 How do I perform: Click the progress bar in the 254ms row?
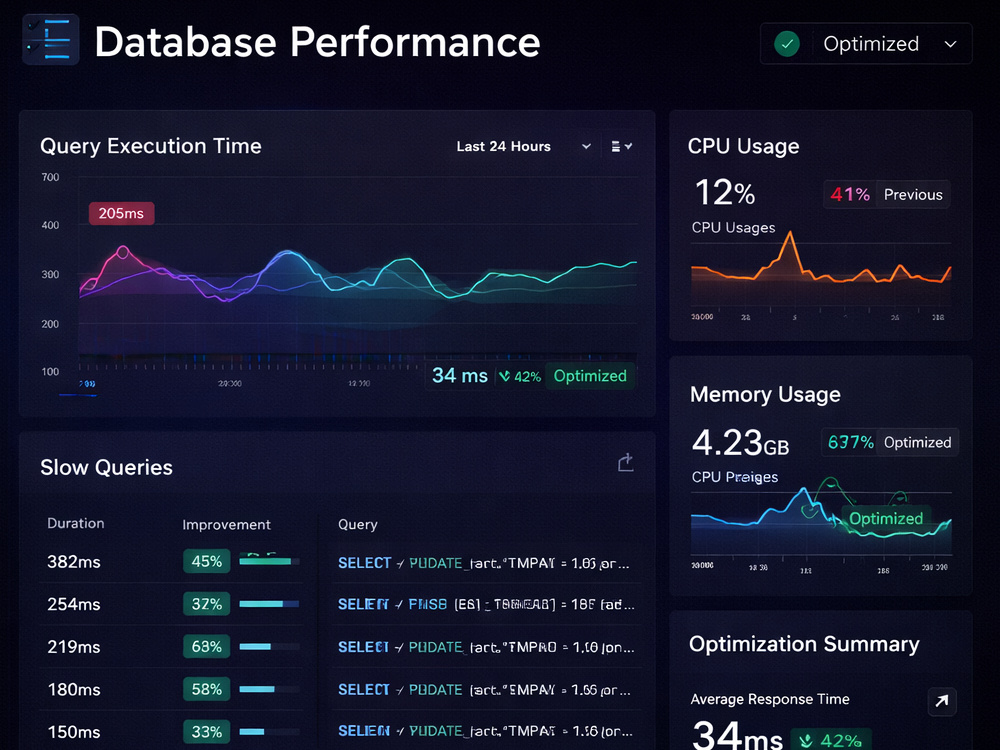click(269, 603)
